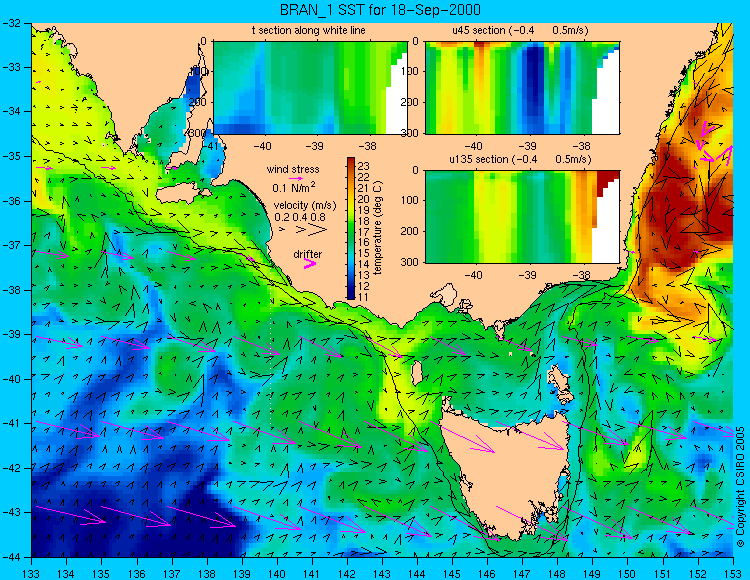Open the u45 section inset plot
Viewport: 750px width, 580px height.
[x=522, y=88]
